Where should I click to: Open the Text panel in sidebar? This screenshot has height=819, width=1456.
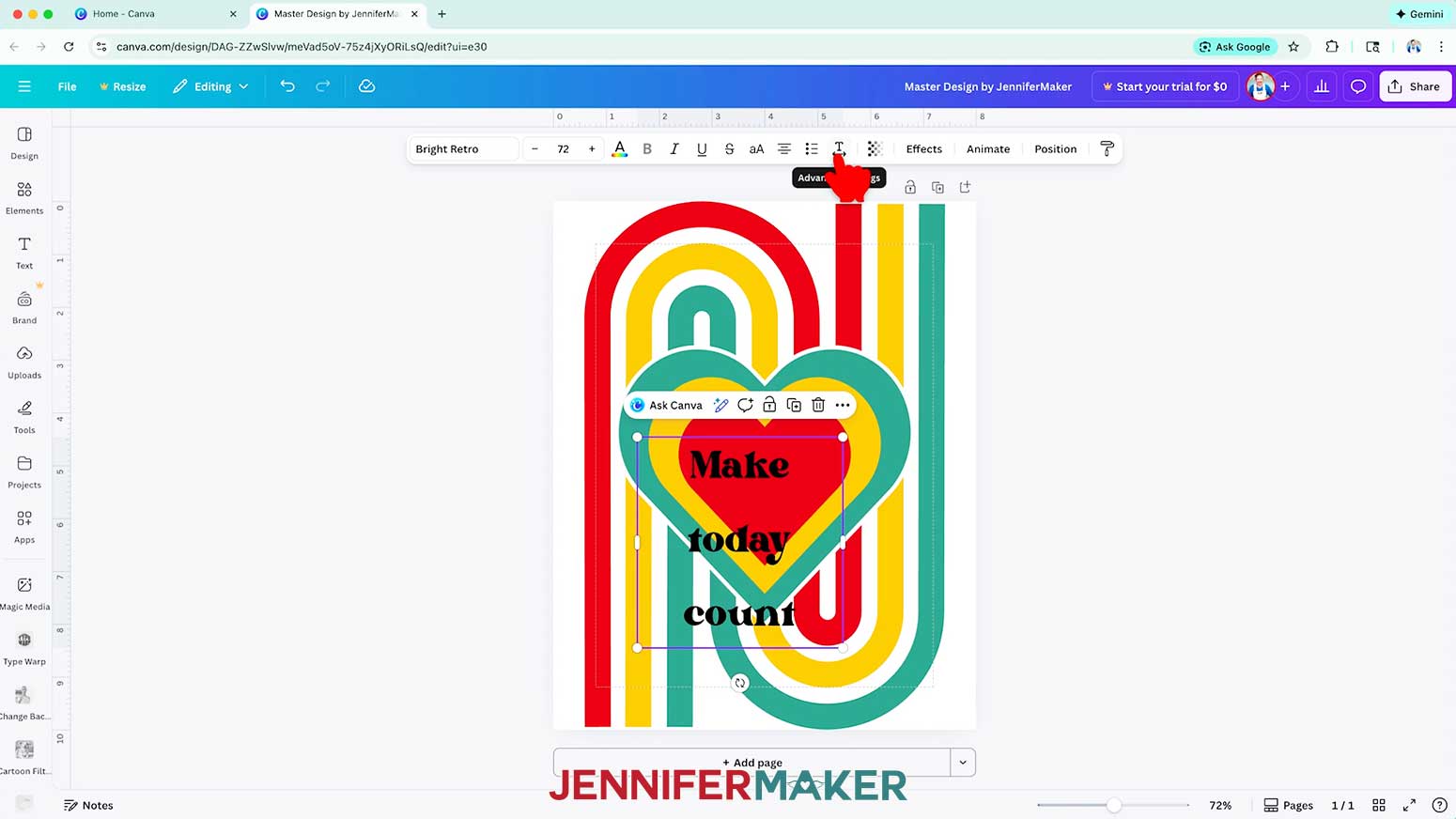coord(24,253)
